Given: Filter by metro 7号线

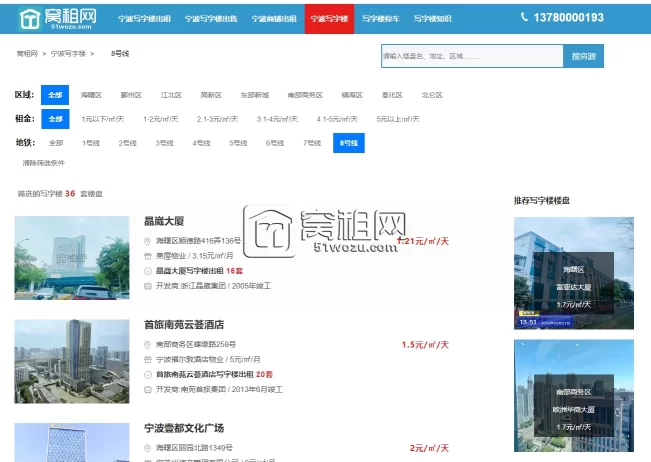Looking at the screenshot, I should click(x=312, y=143).
